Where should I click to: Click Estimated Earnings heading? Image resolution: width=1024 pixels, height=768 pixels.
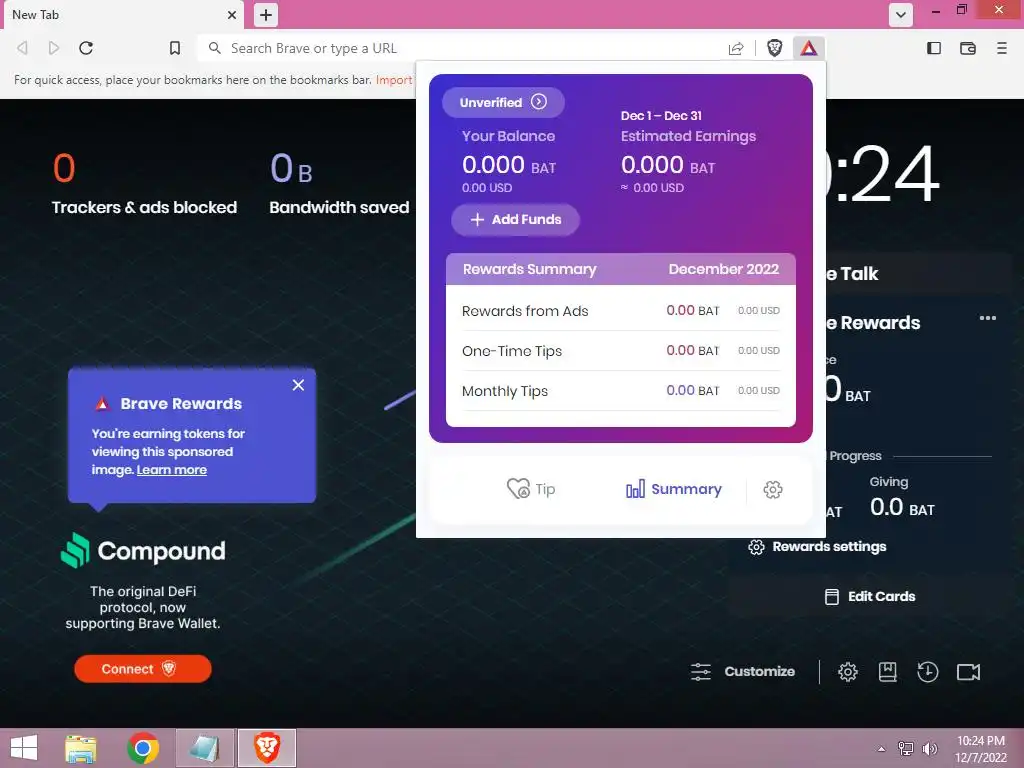click(x=688, y=136)
